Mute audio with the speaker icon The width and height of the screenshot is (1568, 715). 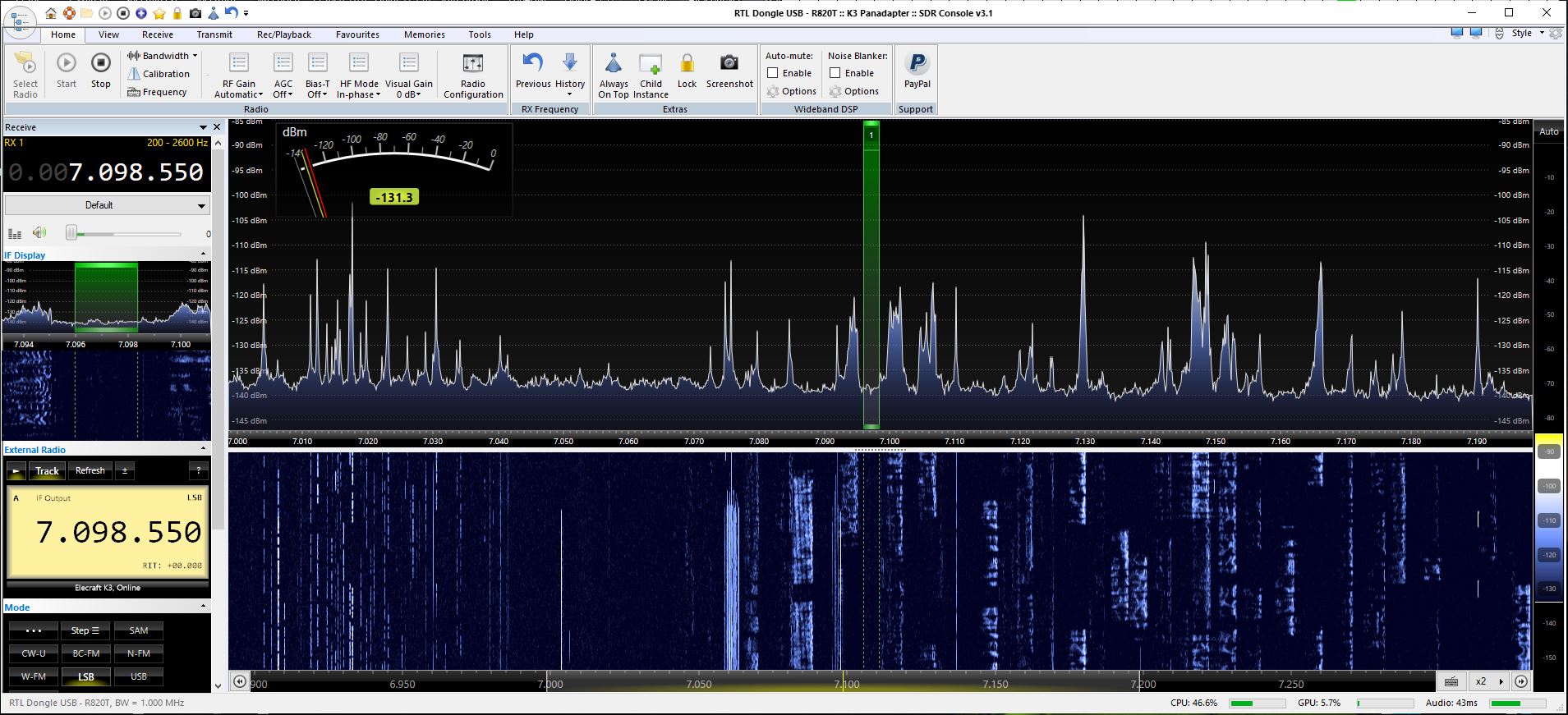(x=39, y=233)
